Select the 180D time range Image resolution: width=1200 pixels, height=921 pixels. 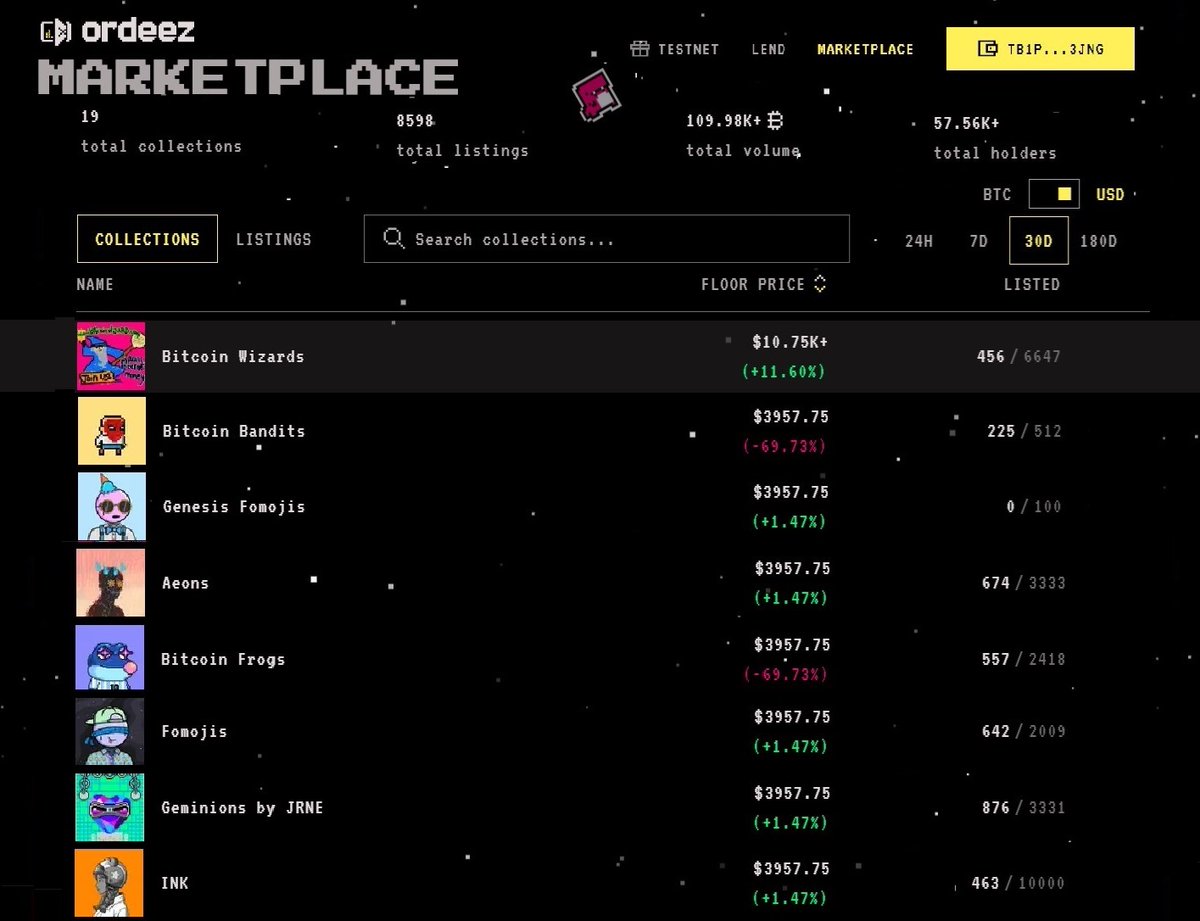coord(1099,241)
